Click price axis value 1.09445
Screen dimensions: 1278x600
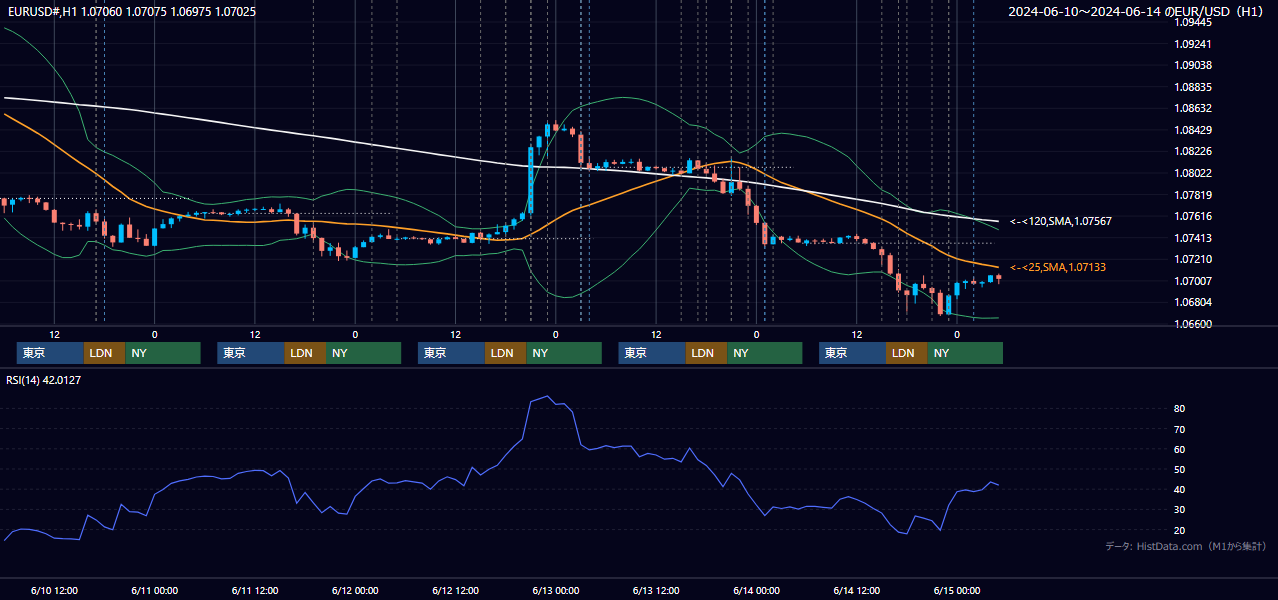pyautogui.click(x=1194, y=22)
